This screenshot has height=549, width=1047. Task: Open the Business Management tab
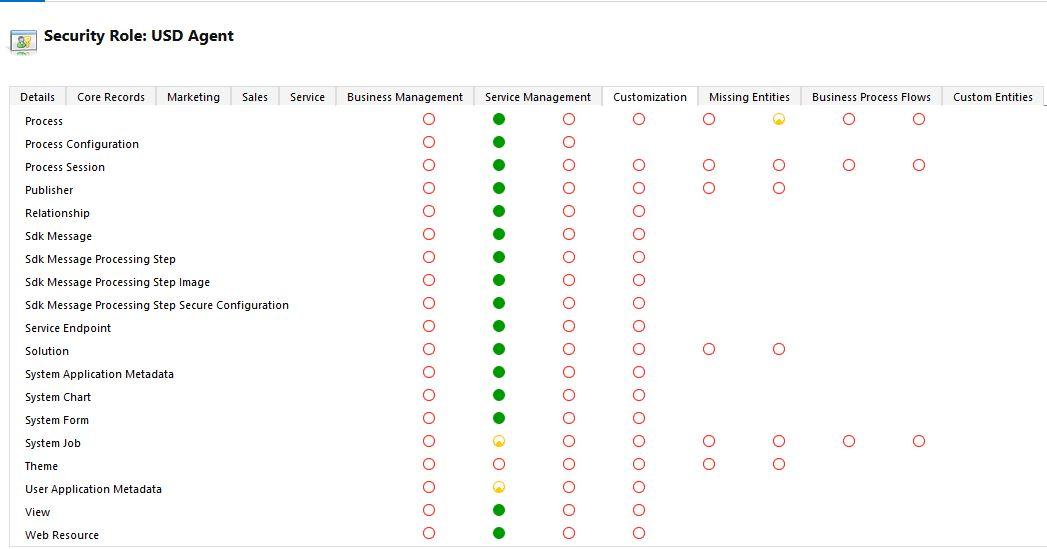(405, 97)
